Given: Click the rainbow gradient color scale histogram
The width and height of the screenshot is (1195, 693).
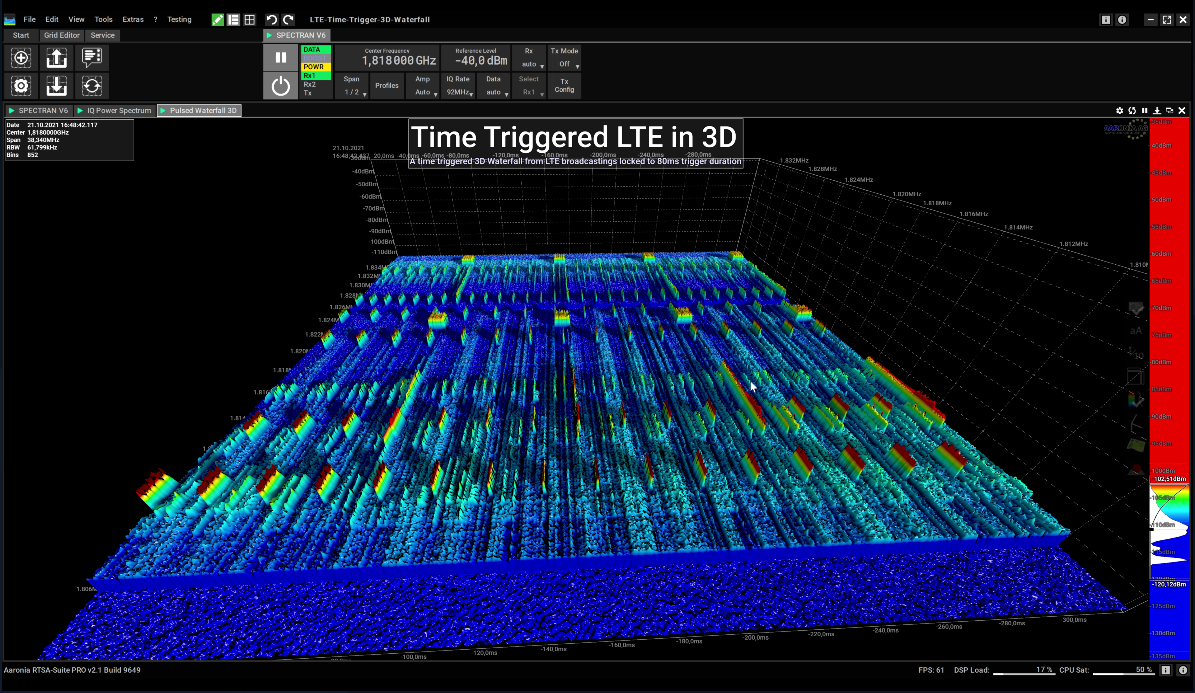Looking at the screenshot, I should coord(1169,531).
